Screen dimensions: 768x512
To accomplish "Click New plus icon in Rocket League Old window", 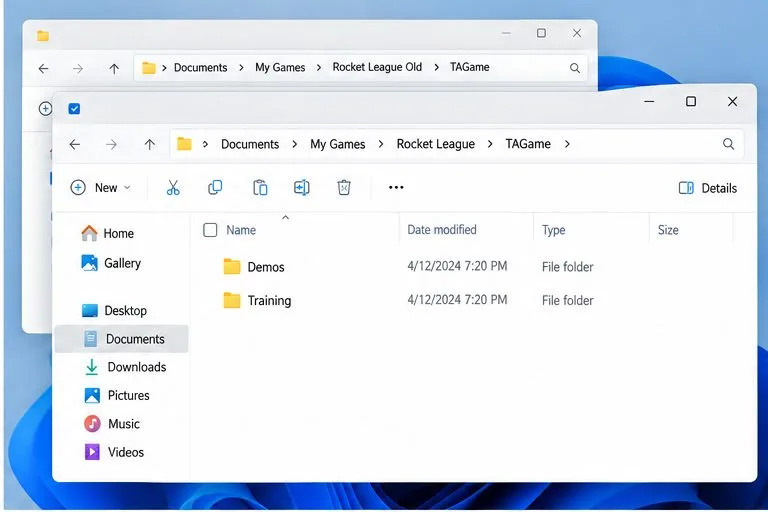I will pyautogui.click(x=45, y=108).
